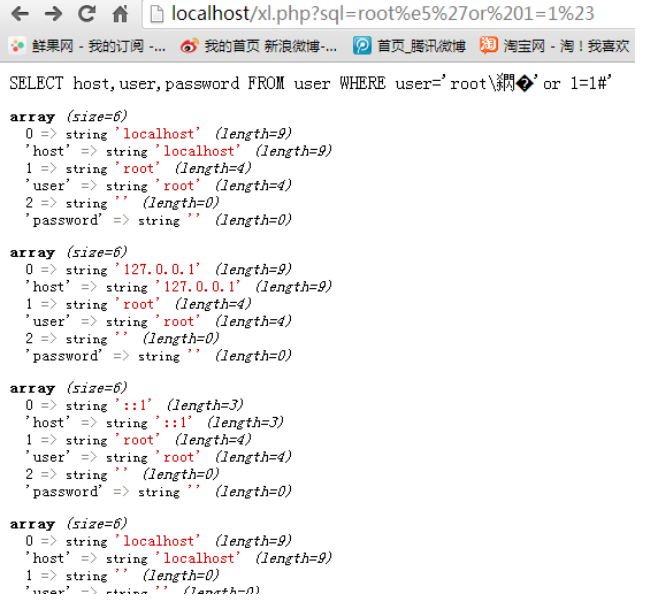Open the 淘宝网 - 淘！我喜欢 bookmark
The image size is (648, 609).
[554, 46]
